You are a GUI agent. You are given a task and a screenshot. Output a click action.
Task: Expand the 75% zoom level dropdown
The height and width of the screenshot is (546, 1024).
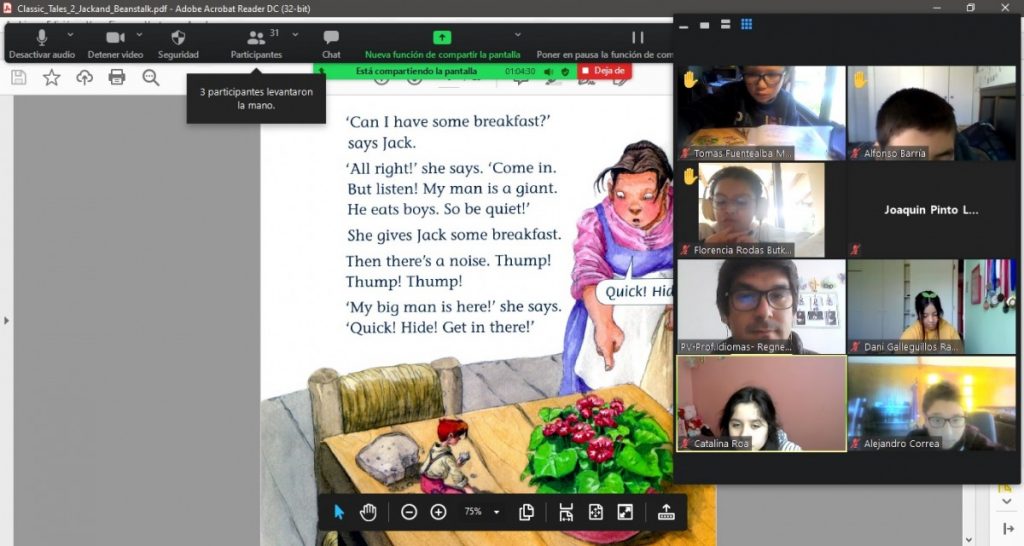497,512
